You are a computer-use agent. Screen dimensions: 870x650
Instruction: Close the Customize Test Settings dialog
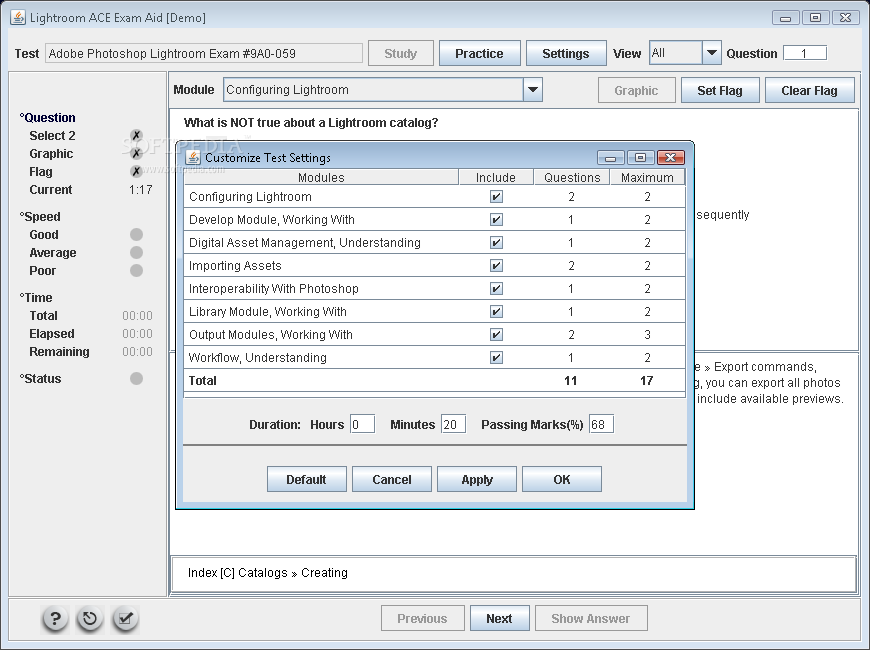click(670, 158)
